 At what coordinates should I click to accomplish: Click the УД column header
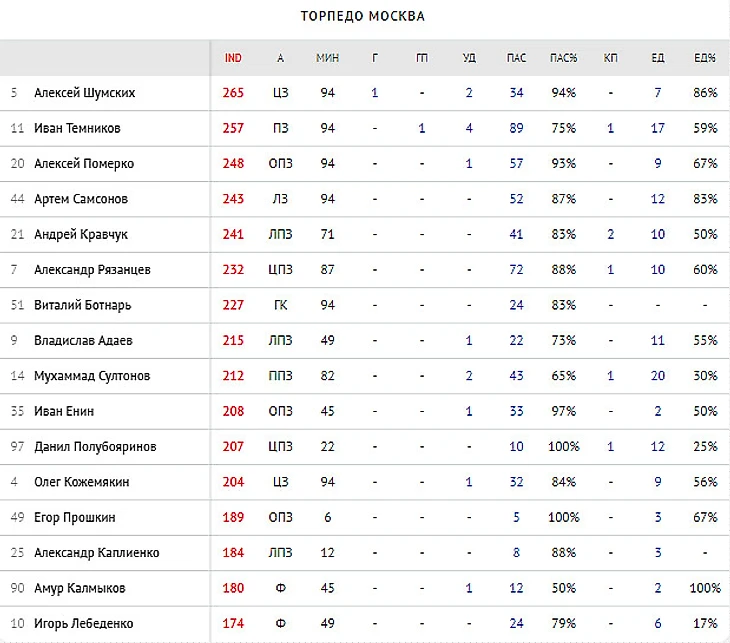pyautogui.click(x=469, y=58)
